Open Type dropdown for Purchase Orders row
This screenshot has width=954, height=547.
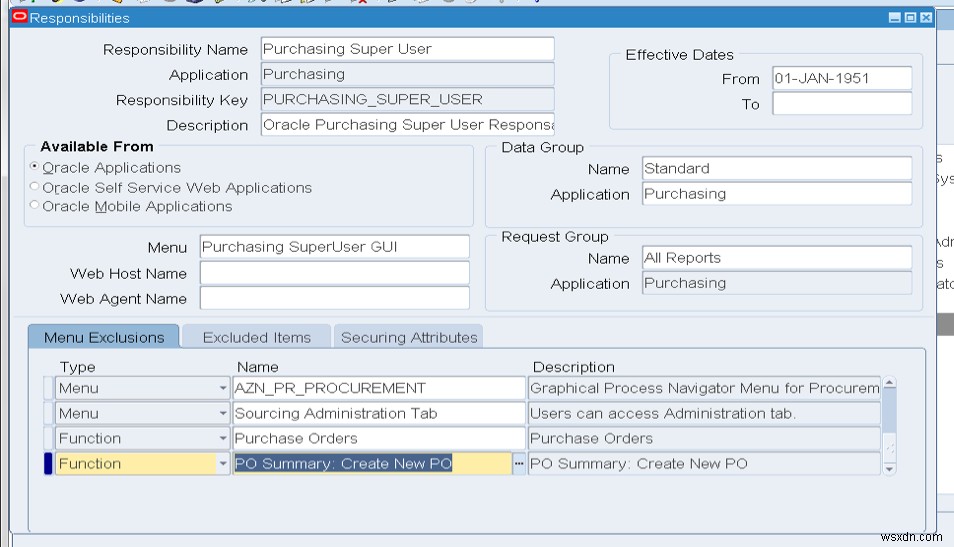(x=223, y=439)
